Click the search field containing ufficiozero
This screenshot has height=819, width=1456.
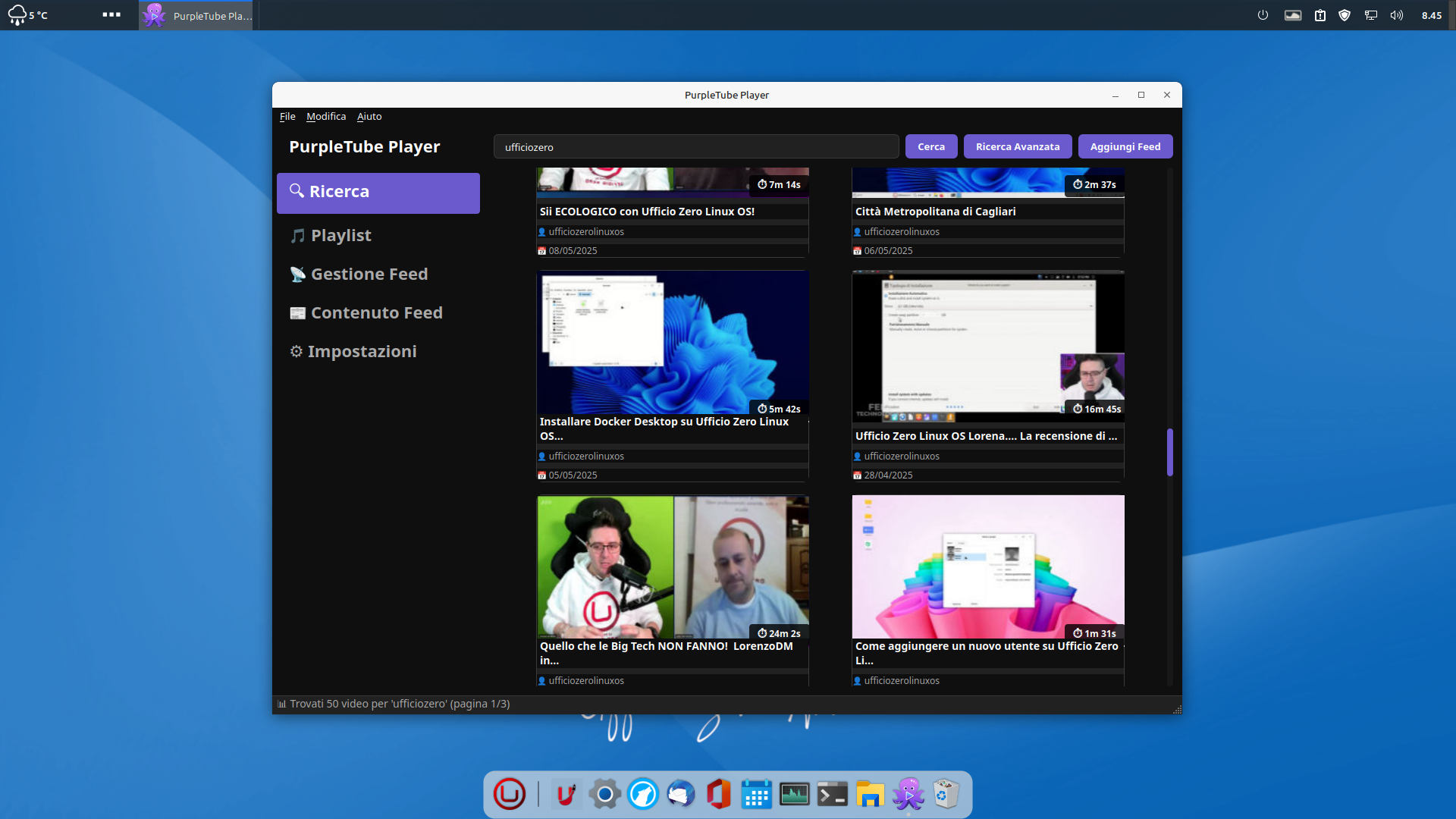pyautogui.click(x=695, y=147)
